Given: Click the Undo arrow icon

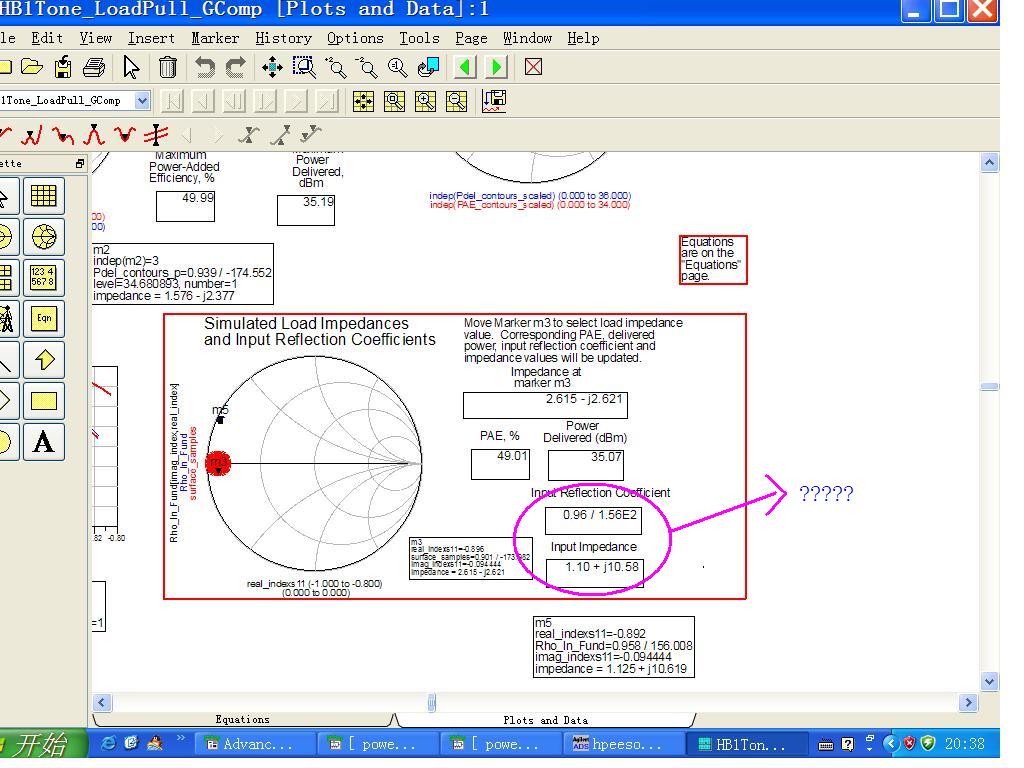Looking at the screenshot, I should pyautogui.click(x=205, y=67).
